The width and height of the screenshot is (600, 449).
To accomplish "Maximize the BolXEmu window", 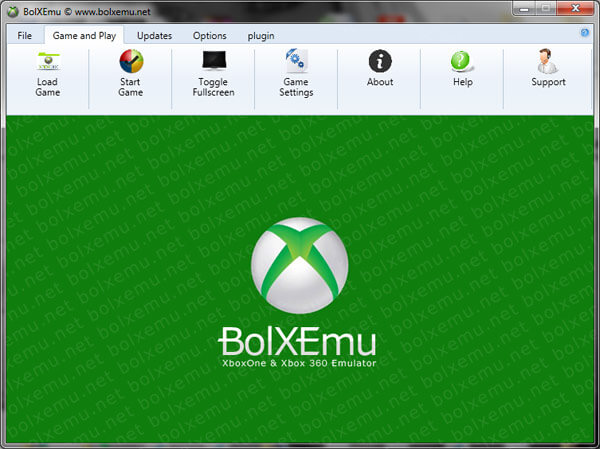I will click(x=546, y=8).
